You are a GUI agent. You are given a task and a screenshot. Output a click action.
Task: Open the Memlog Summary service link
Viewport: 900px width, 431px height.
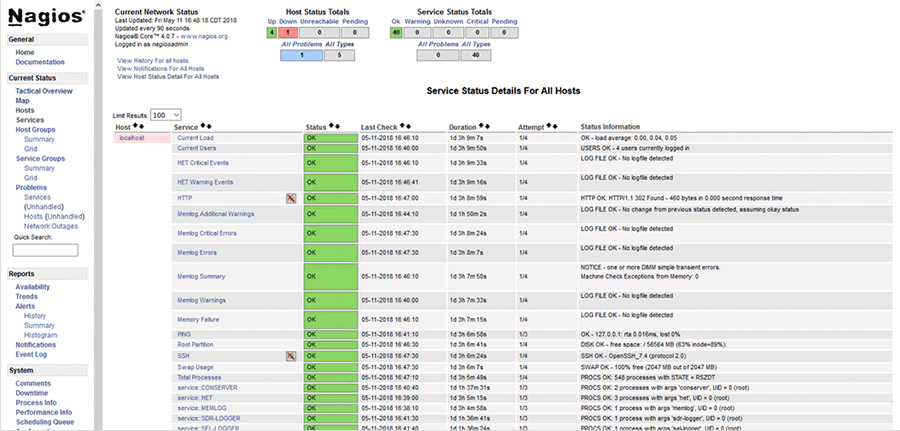coord(201,276)
